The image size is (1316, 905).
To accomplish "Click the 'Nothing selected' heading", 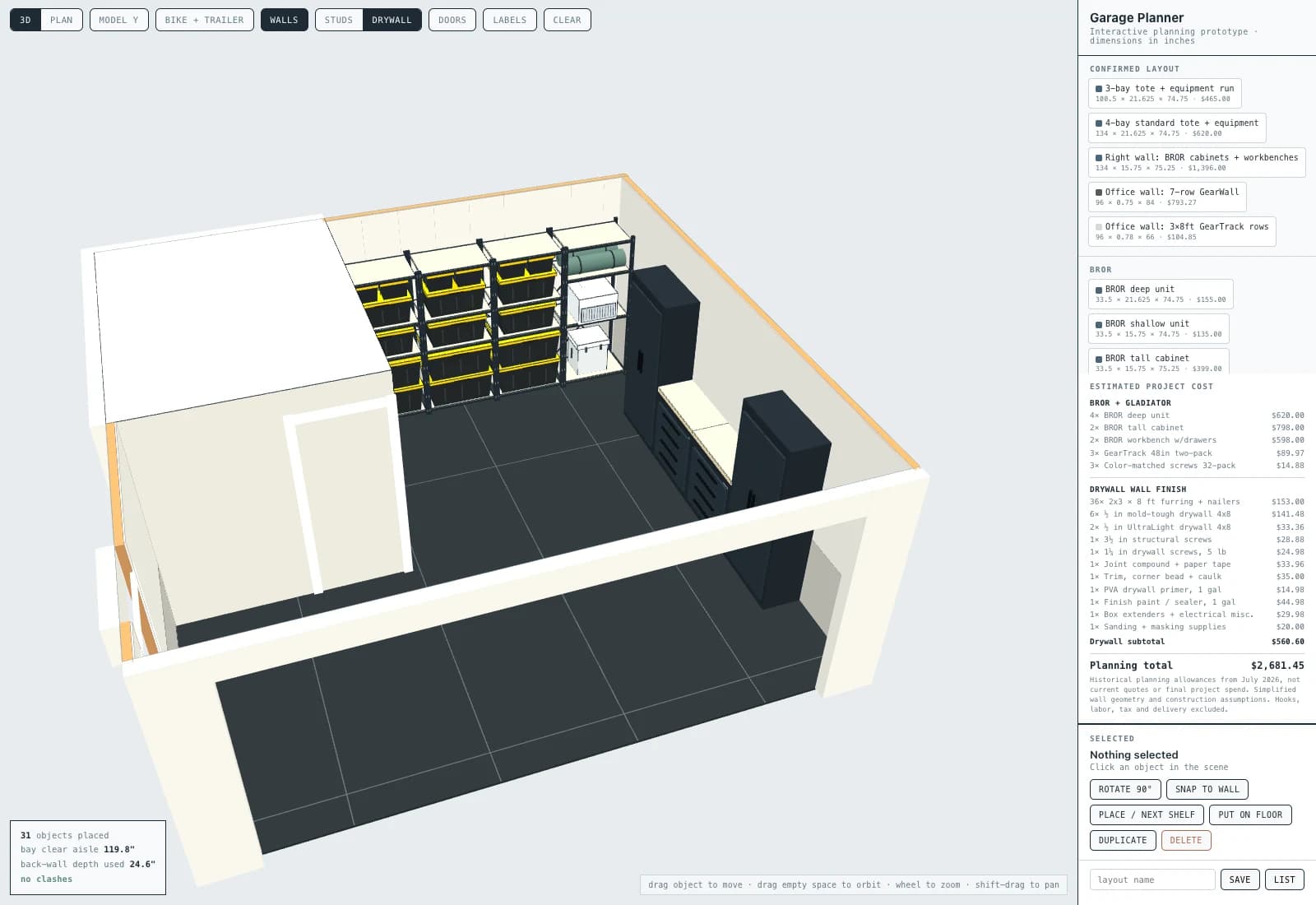I will click(1133, 755).
